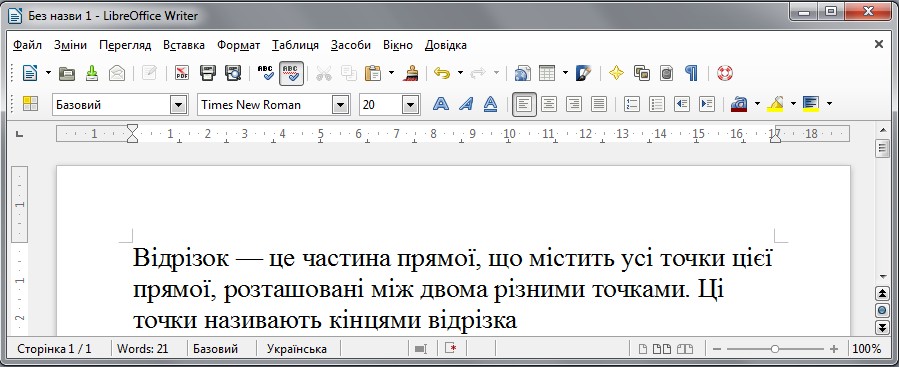Open Highlighting color dropdown arrow
The height and width of the screenshot is (367, 899).
794,104
